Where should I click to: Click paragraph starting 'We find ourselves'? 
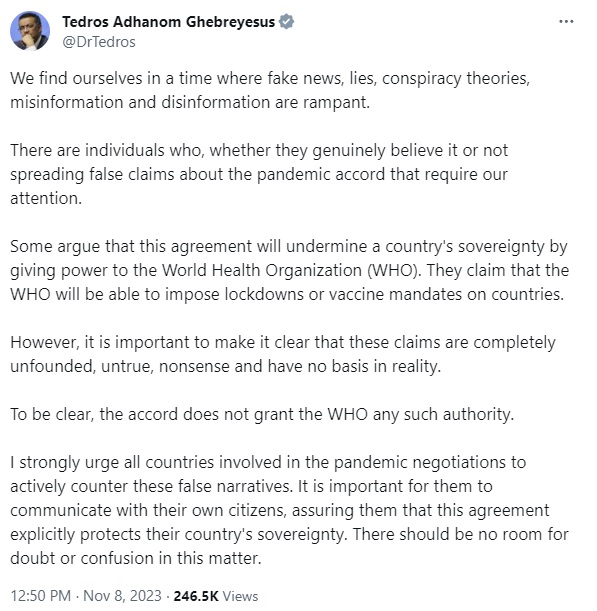pos(270,90)
